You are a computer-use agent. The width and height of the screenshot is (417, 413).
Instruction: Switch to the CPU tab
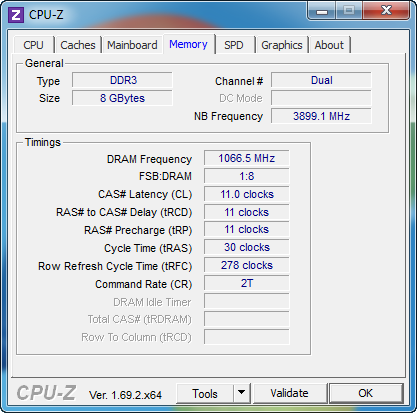[33, 45]
